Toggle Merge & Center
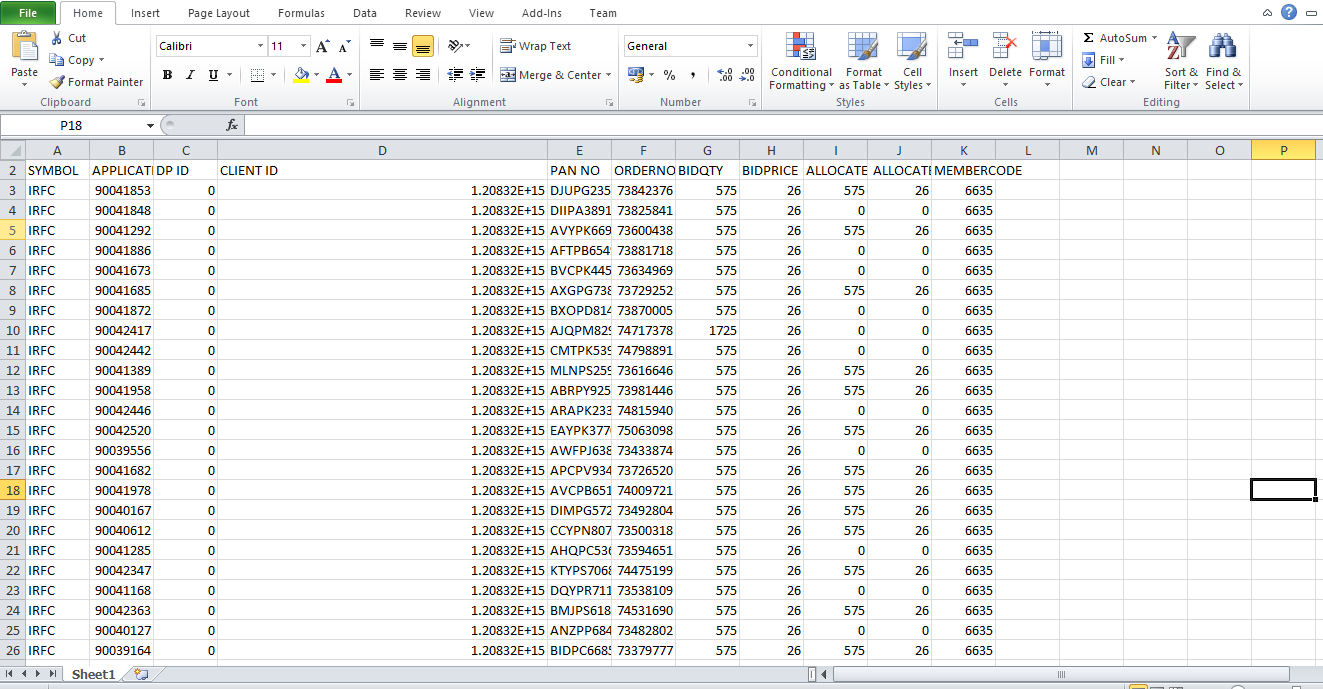Screen dimensions: 1323x689 pos(550,75)
